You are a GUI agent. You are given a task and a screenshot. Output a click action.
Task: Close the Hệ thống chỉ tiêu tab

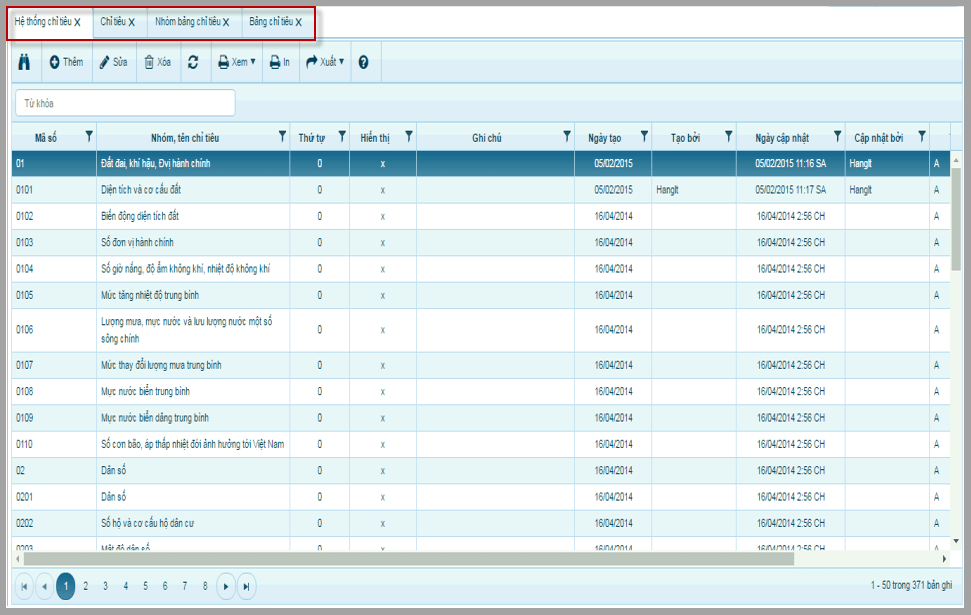tap(77, 22)
